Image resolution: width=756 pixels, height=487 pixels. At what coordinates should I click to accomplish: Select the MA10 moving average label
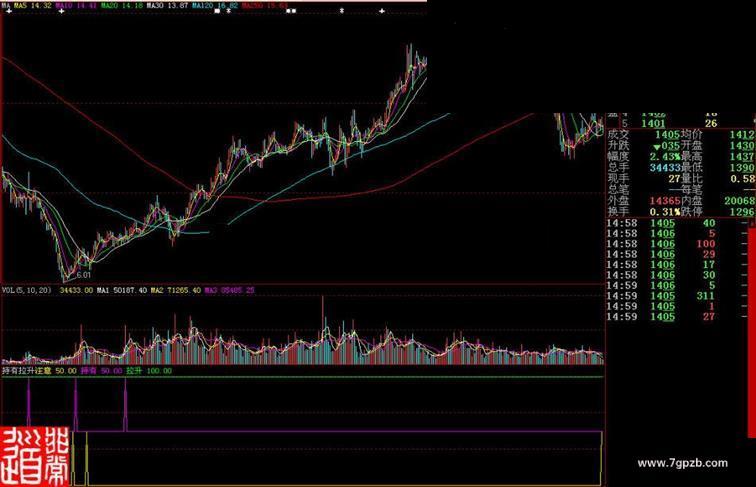76,6
